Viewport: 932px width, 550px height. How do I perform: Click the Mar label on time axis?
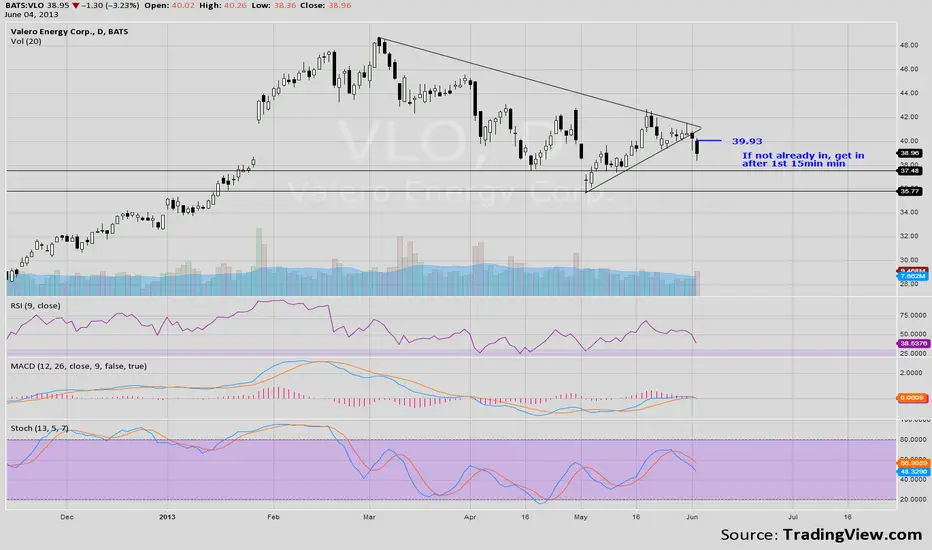click(x=369, y=517)
